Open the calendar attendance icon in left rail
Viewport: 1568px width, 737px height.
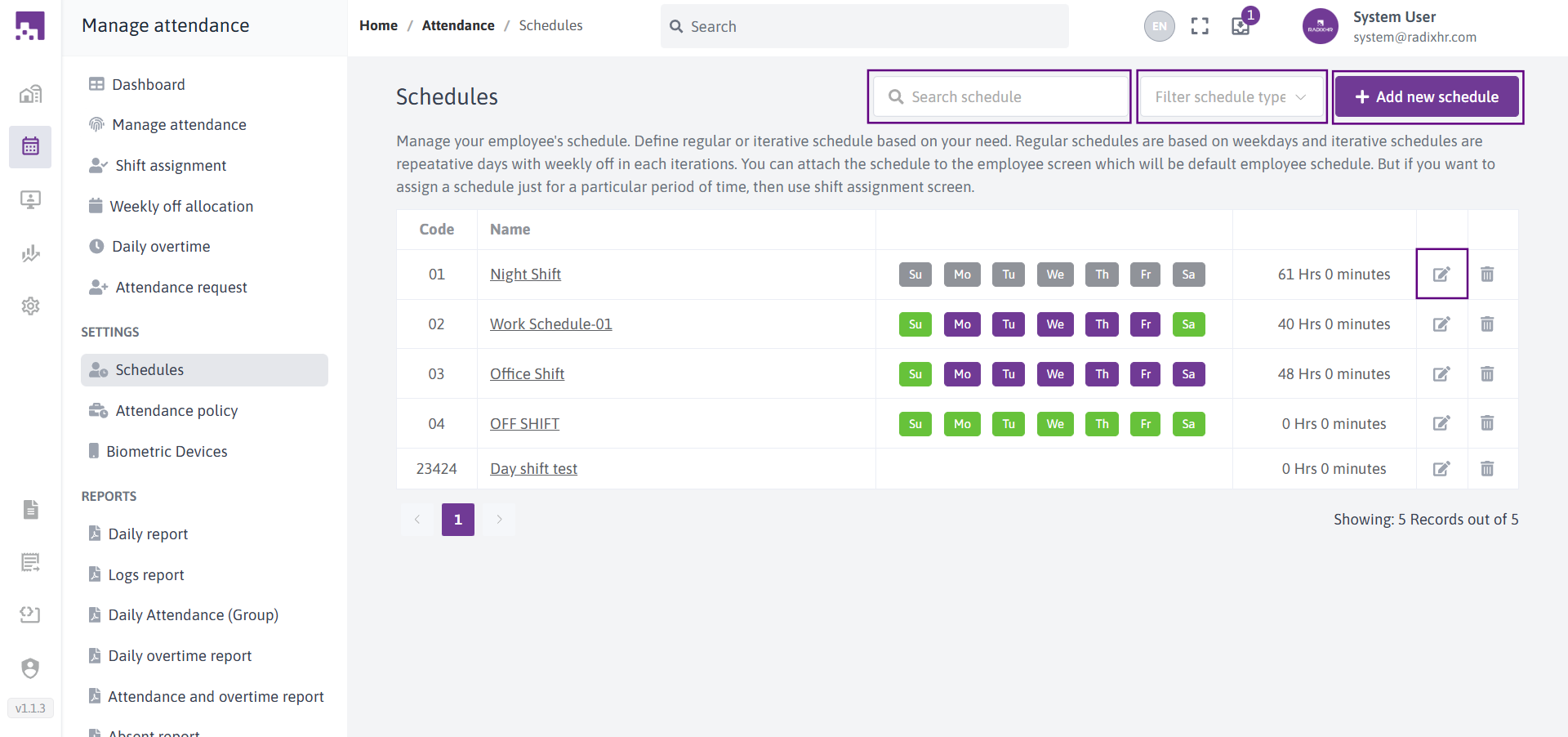30,147
